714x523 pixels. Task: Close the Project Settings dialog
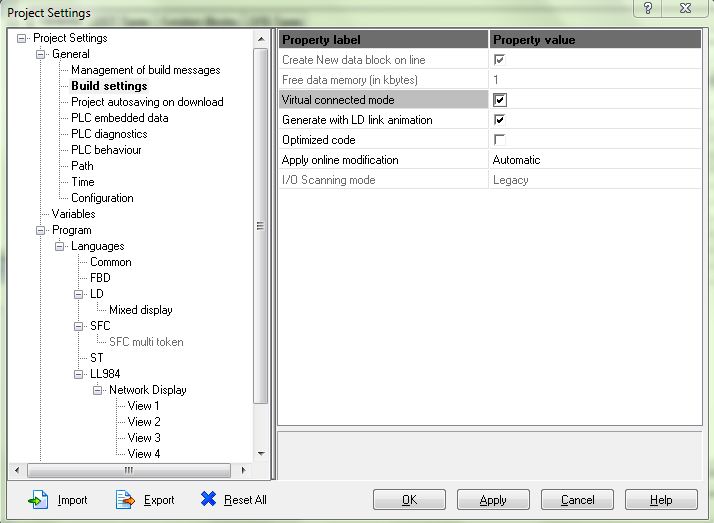point(685,8)
